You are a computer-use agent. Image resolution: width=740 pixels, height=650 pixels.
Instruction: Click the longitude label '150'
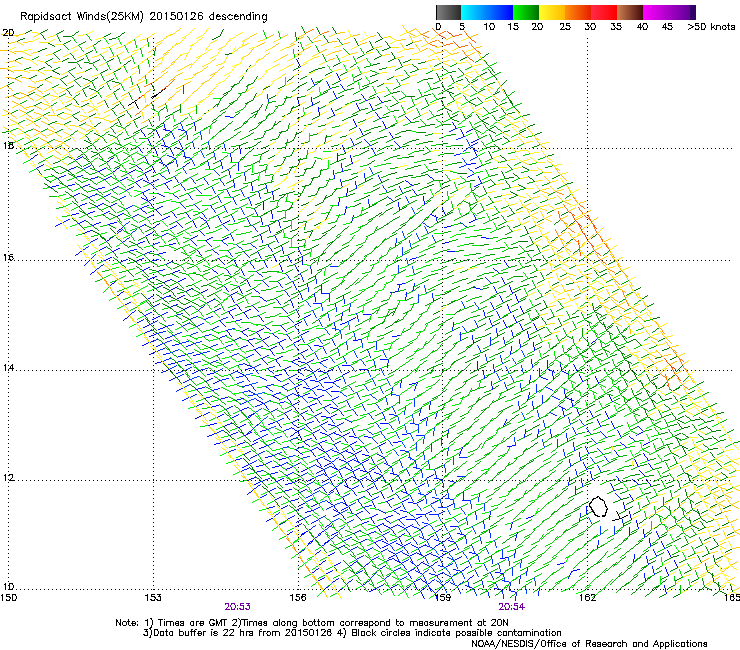pyautogui.click(x=8, y=598)
